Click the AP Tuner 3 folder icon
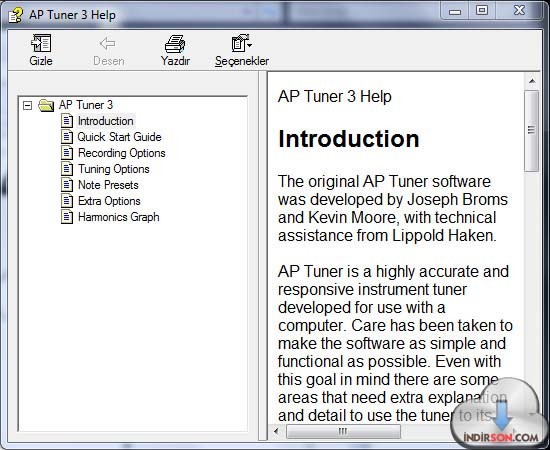Image resolution: width=550 pixels, height=450 pixels. click(x=46, y=105)
